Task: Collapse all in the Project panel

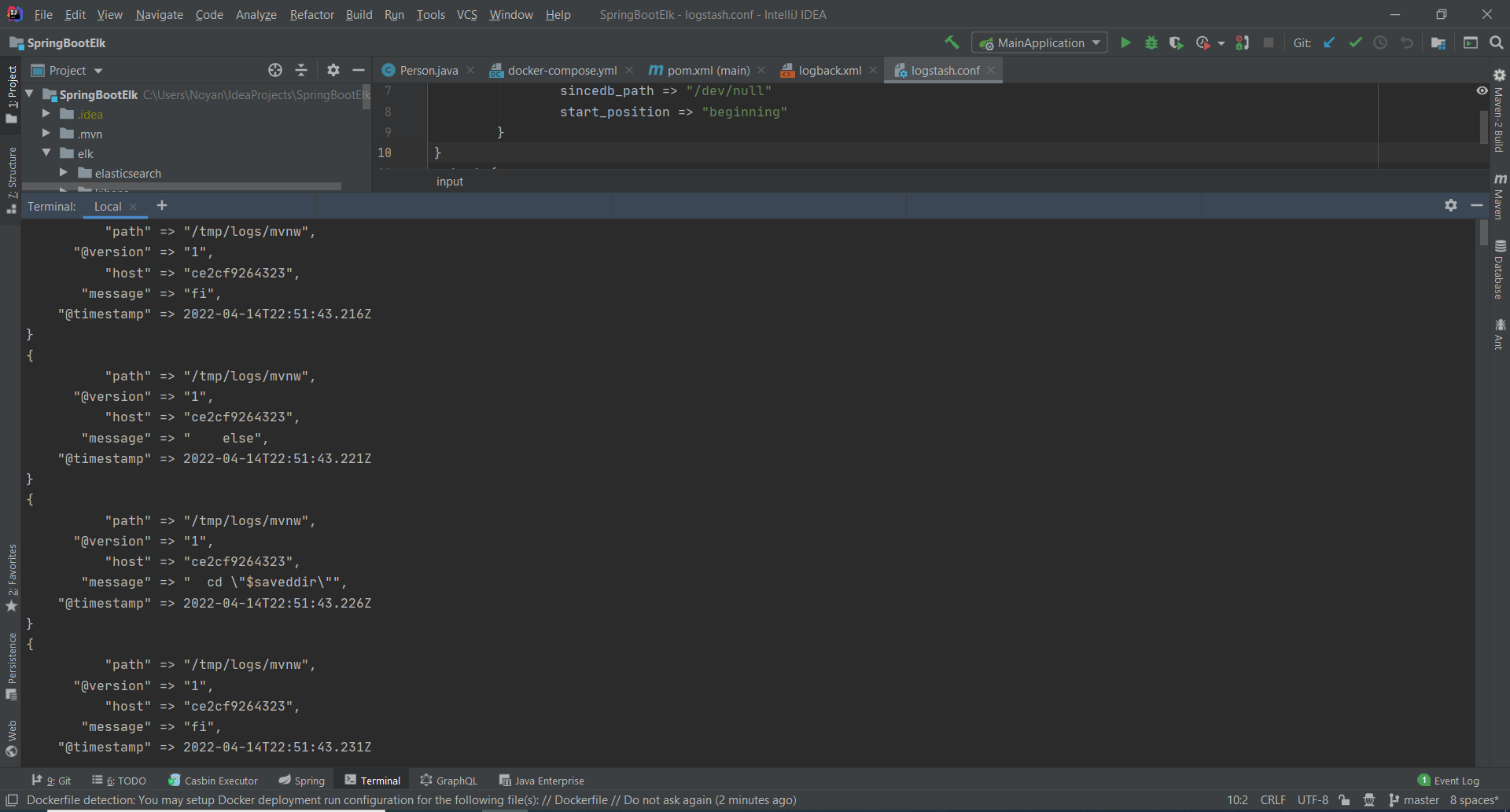Action: 301,70
